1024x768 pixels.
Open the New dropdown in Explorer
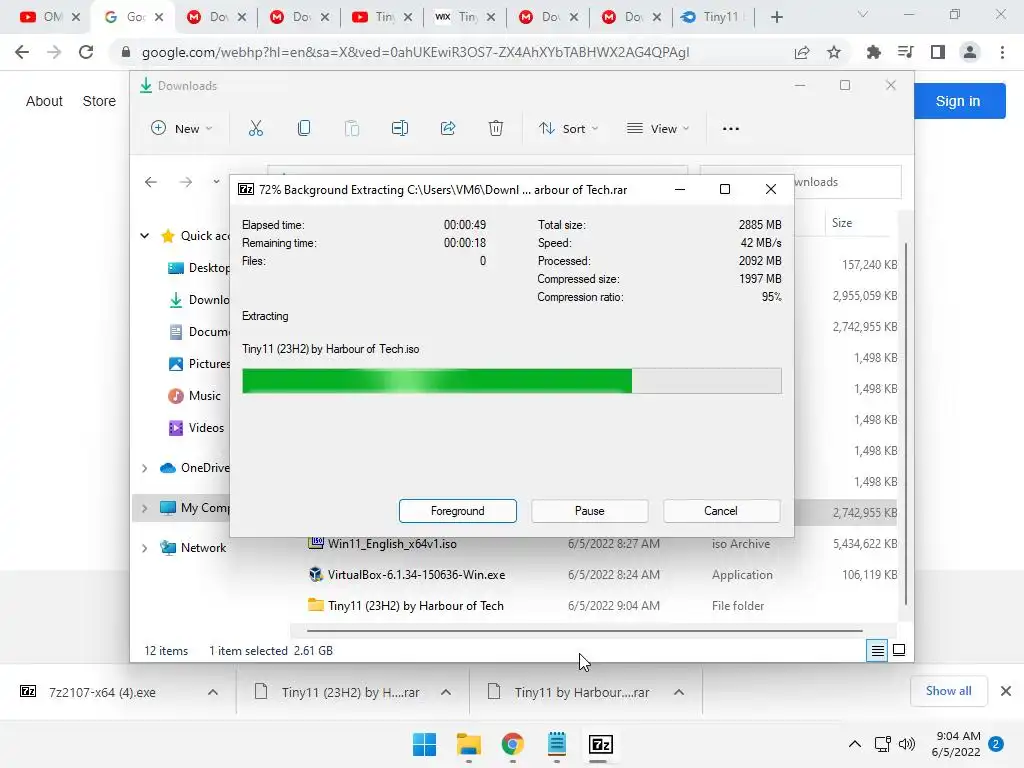click(182, 129)
